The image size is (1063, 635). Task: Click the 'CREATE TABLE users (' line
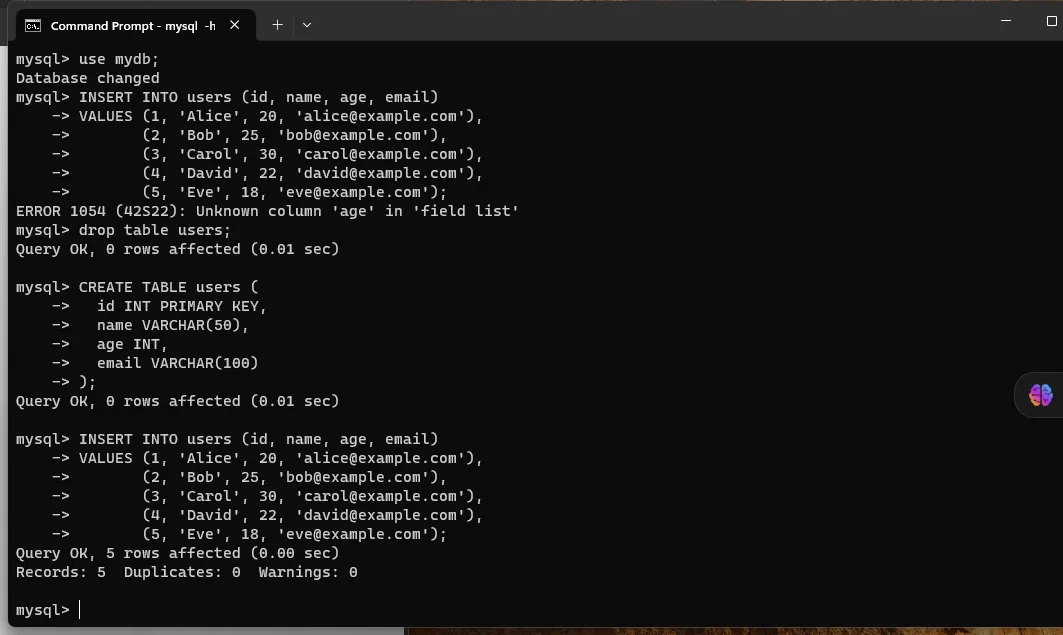point(137,287)
